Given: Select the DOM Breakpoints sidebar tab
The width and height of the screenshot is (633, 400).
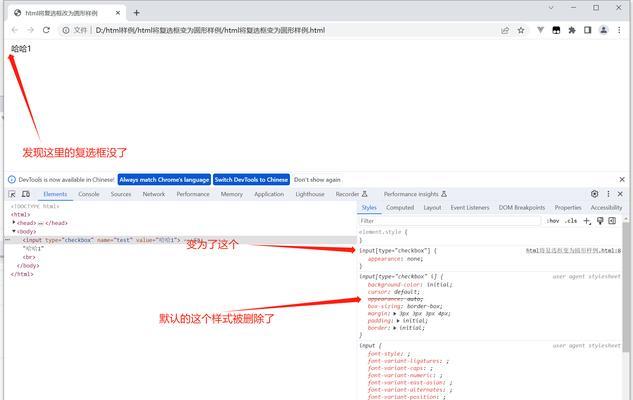Looking at the screenshot, I should [522, 207].
